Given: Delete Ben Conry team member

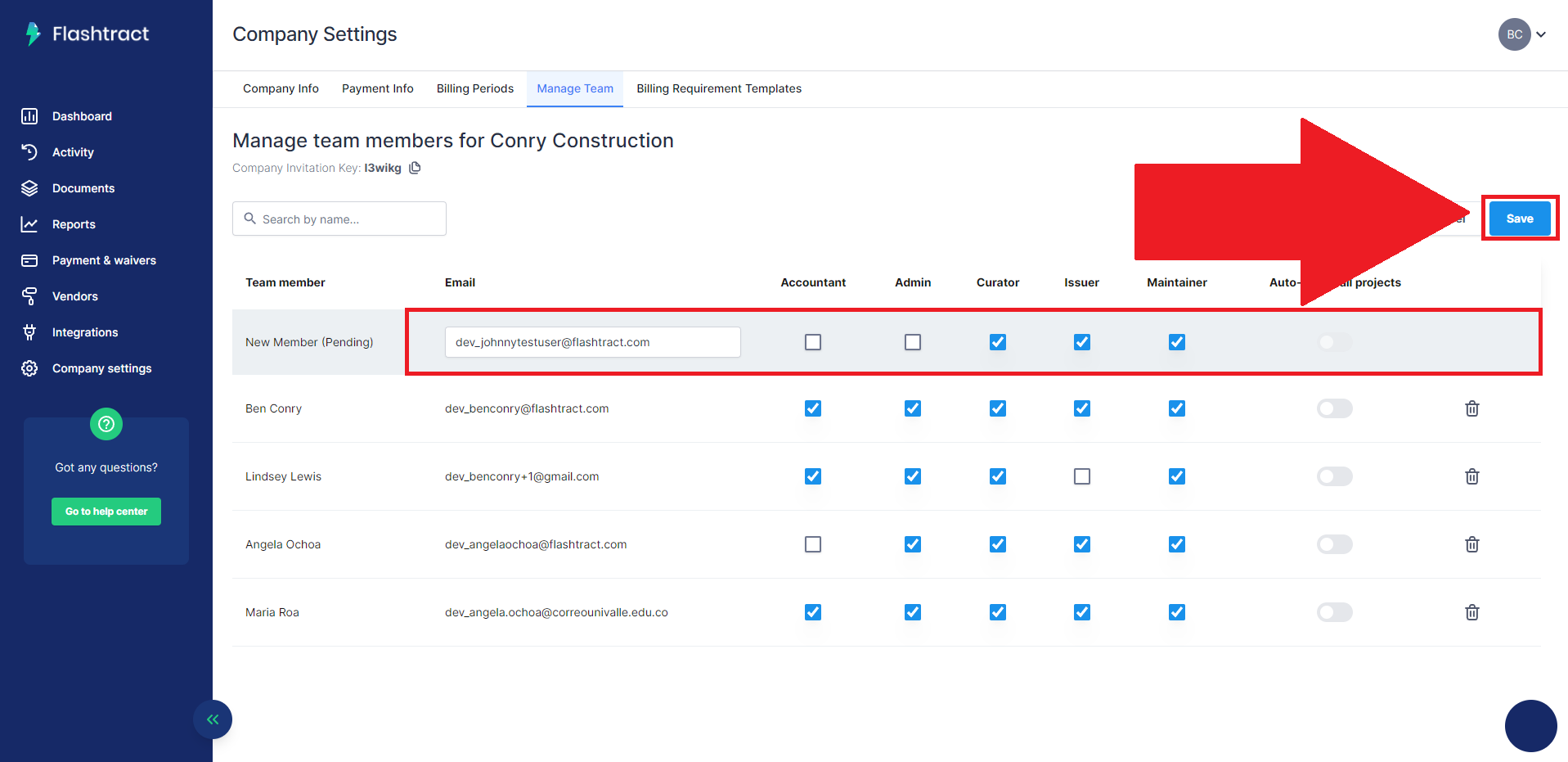Looking at the screenshot, I should pos(1472,408).
